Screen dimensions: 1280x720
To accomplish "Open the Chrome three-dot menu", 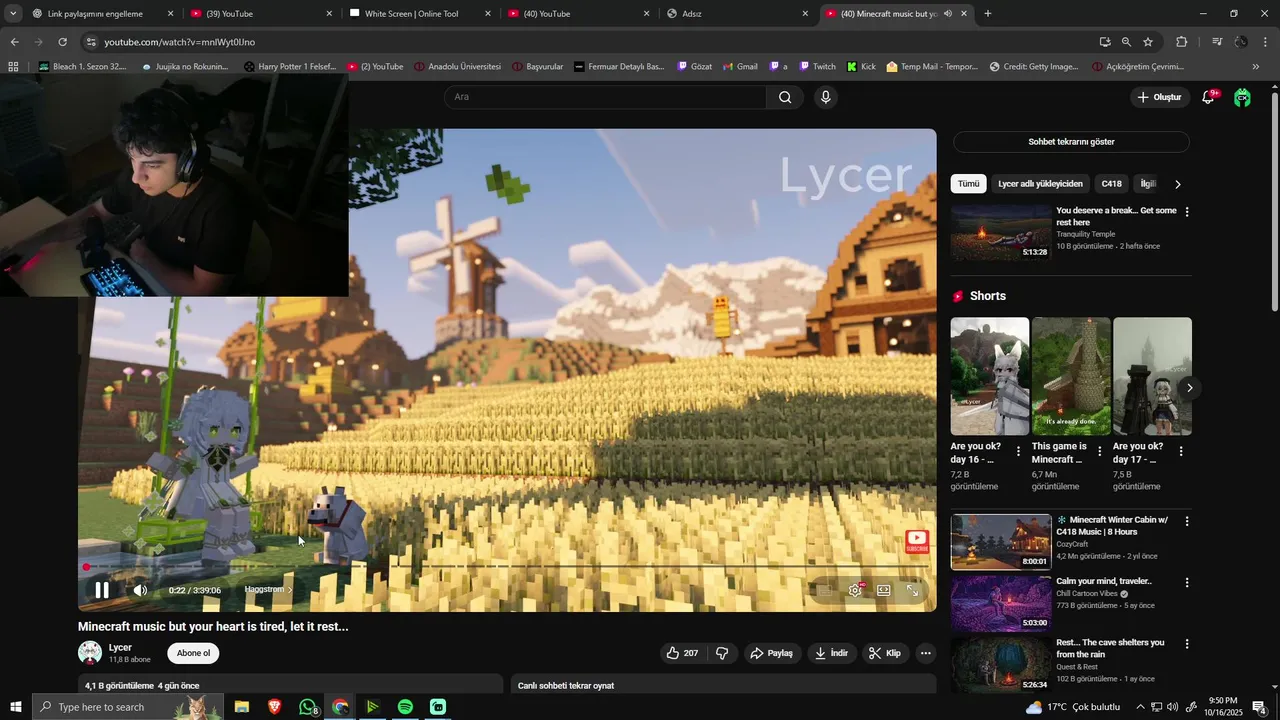I will [x=1266, y=42].
